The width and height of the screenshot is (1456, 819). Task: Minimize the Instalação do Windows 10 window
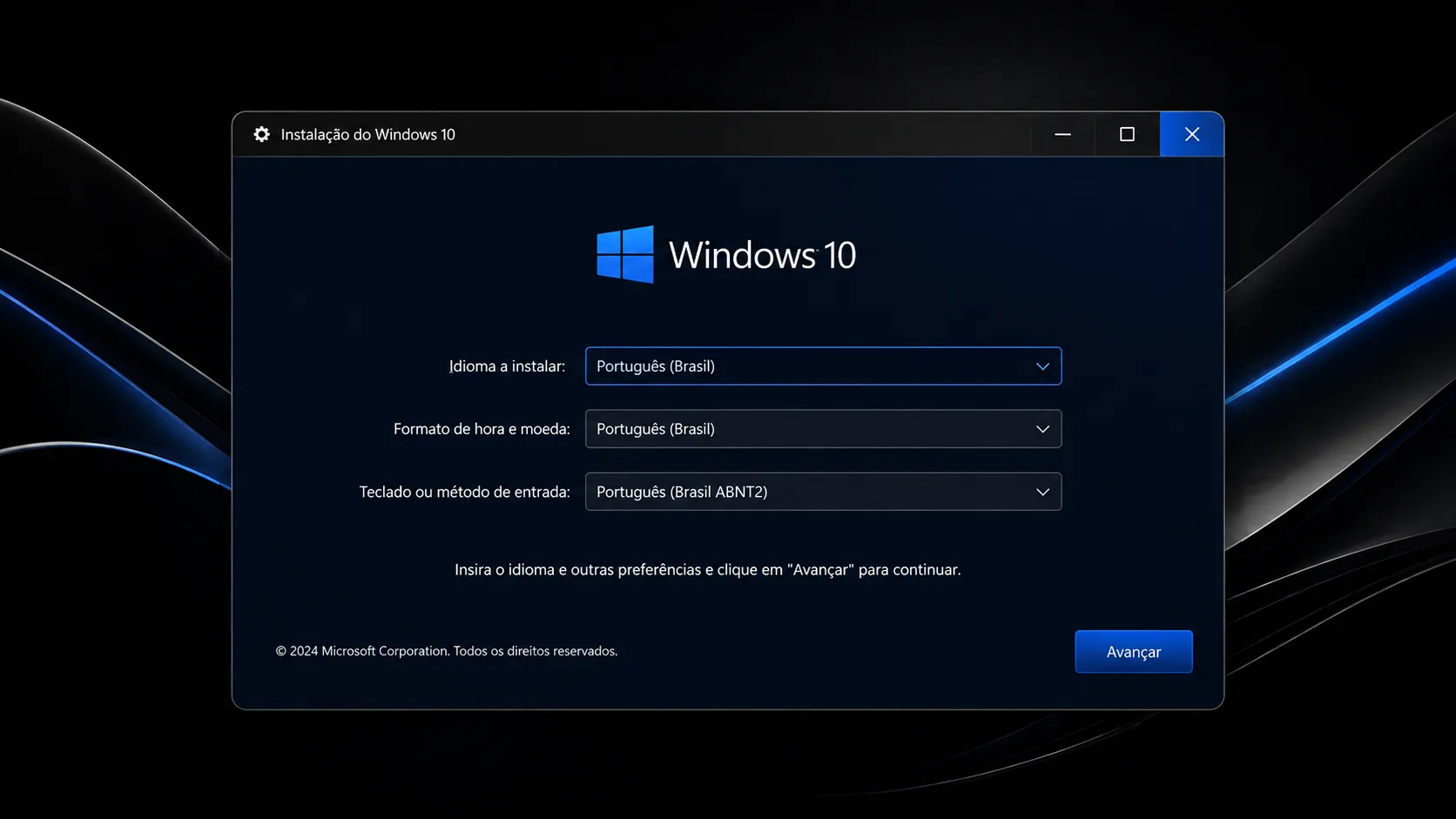1062,134
